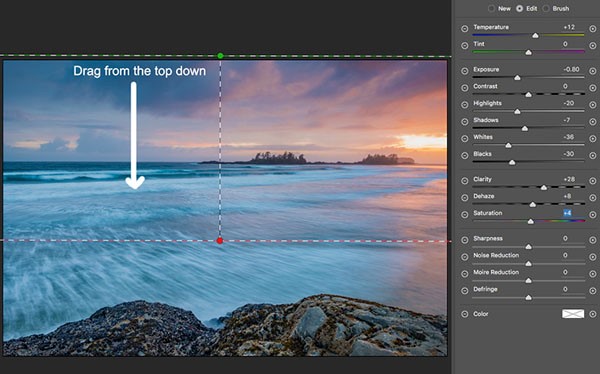Click the Saturation value field
The height and width of the screenshot is (374, 600).
pos(568,213)
